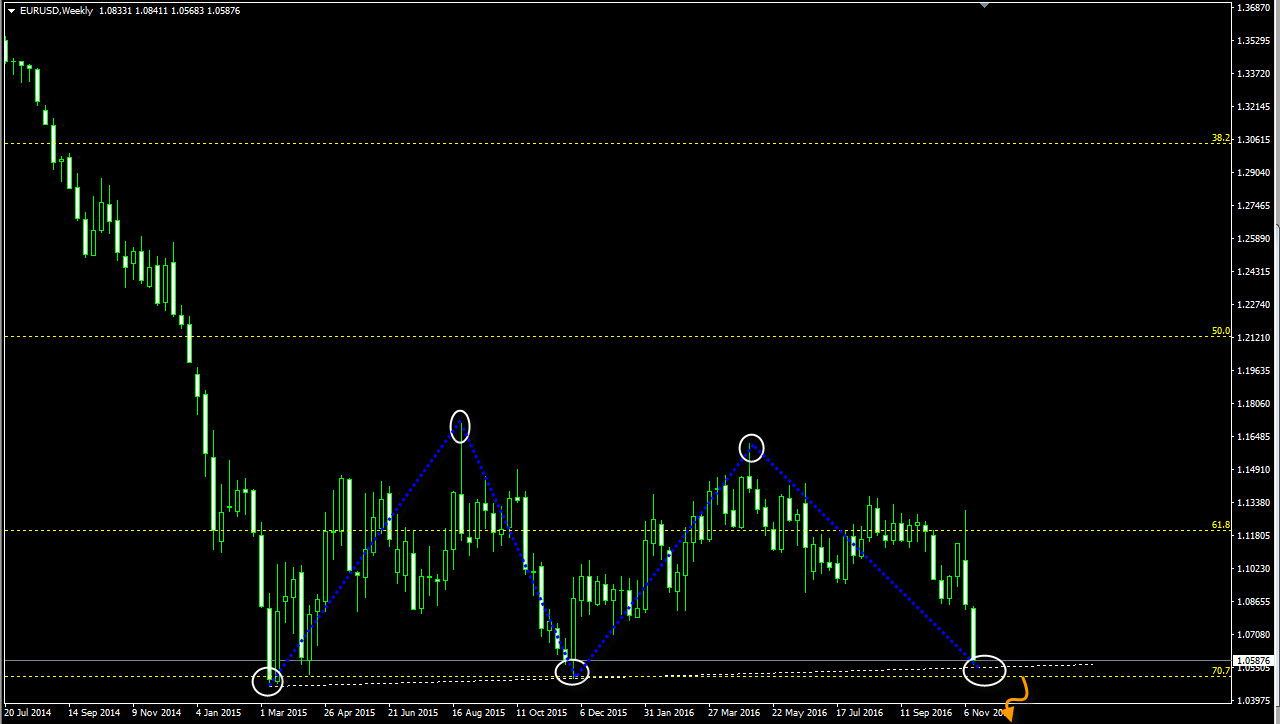Click the 1.30615 price axis label
Viewport: 1280px width, 724px height.
(1254, 140)
